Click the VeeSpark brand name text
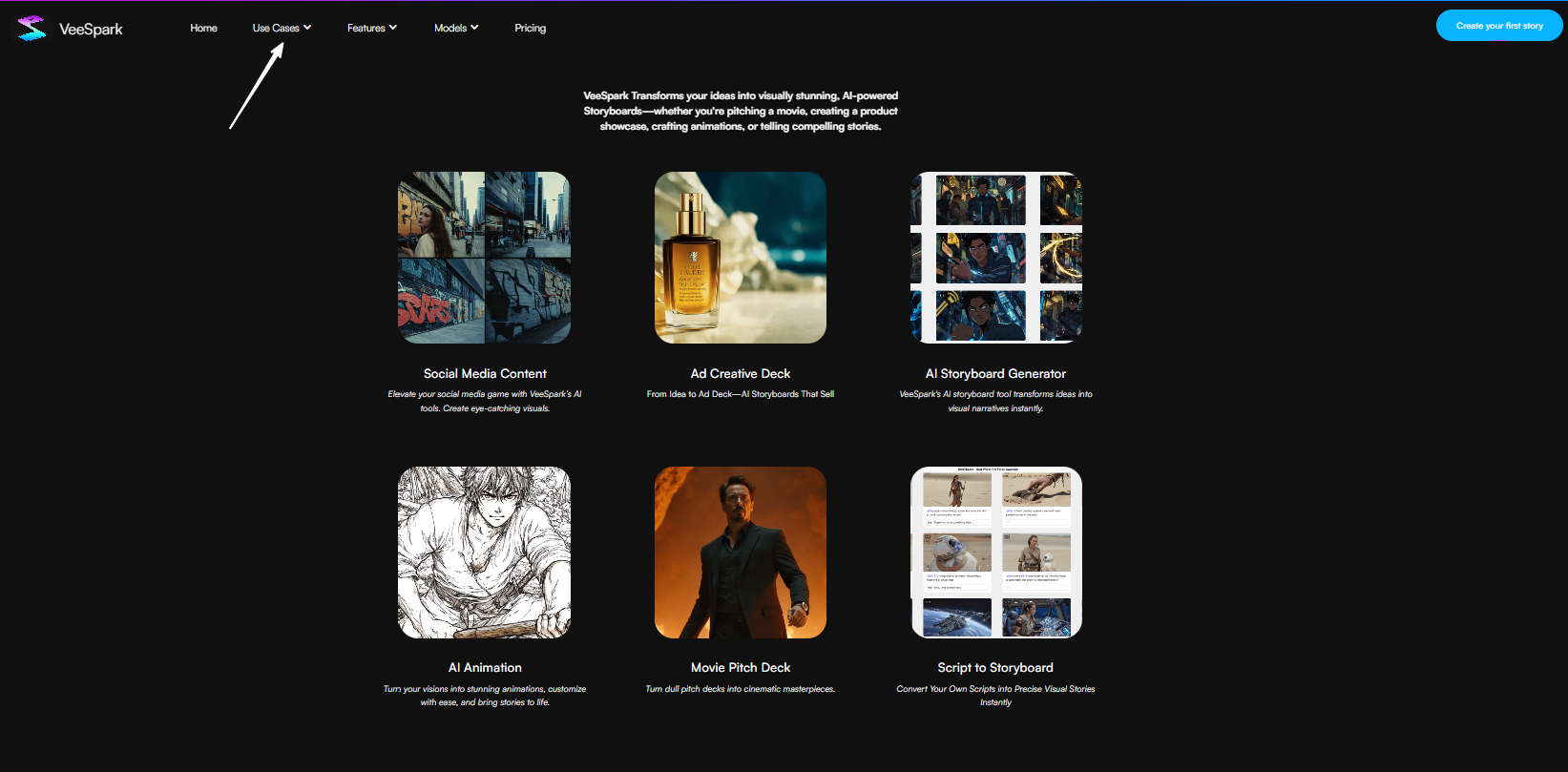The image size is (1568, 772). [x=91, y=30]
